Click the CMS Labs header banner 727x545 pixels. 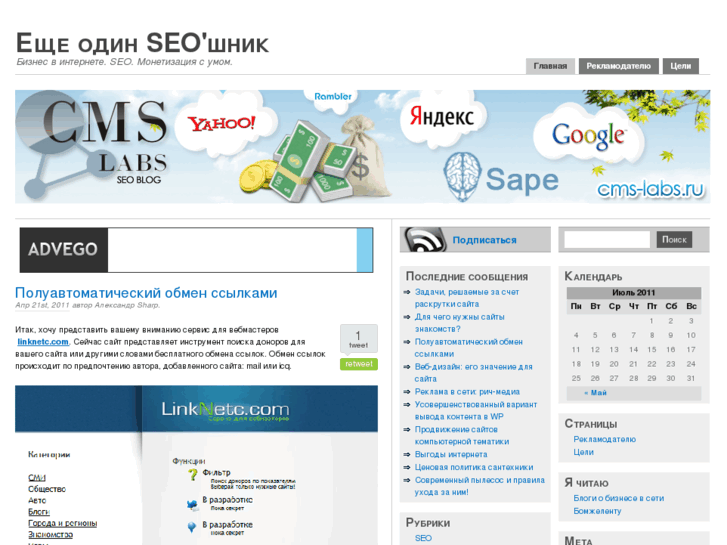[362, 147]
